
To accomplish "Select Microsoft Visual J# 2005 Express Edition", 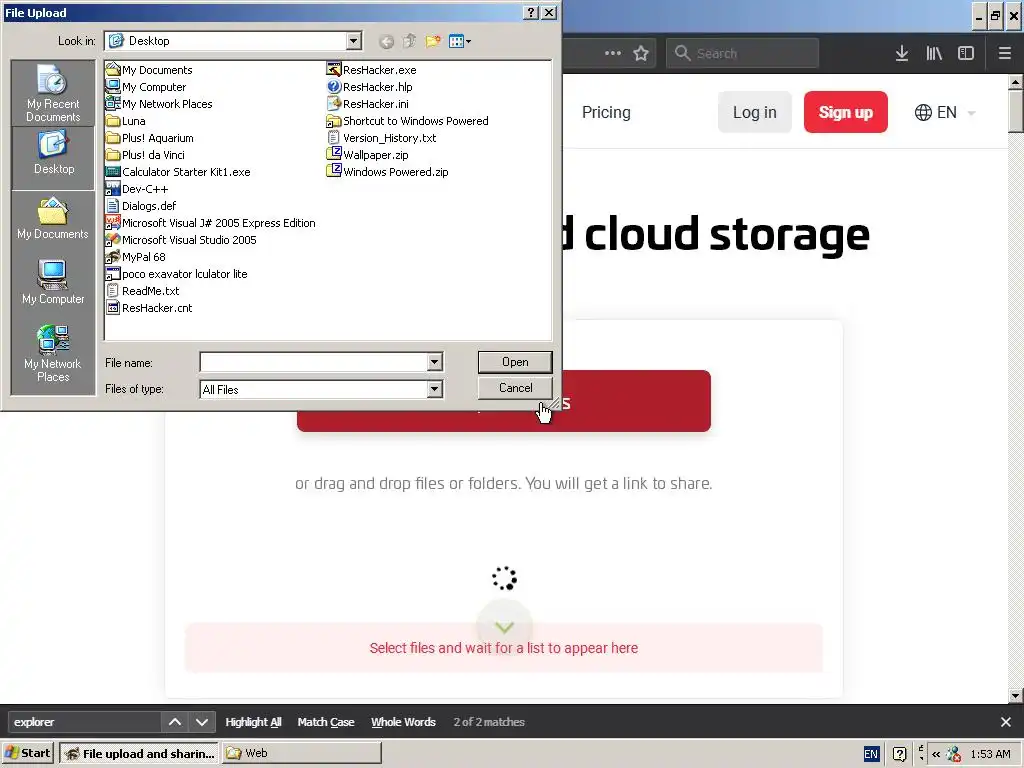I will [210, 223].
